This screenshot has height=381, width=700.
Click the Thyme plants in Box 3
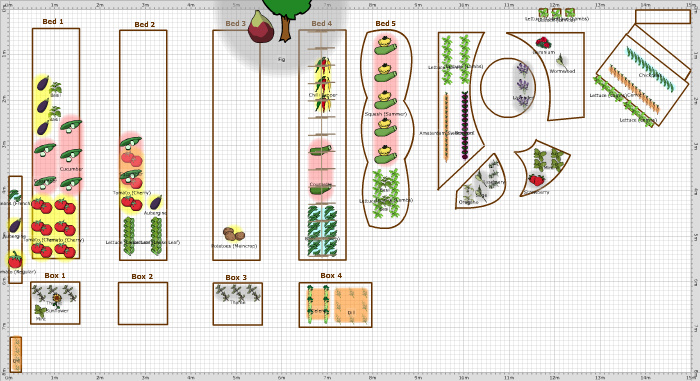tap(238, 293)
